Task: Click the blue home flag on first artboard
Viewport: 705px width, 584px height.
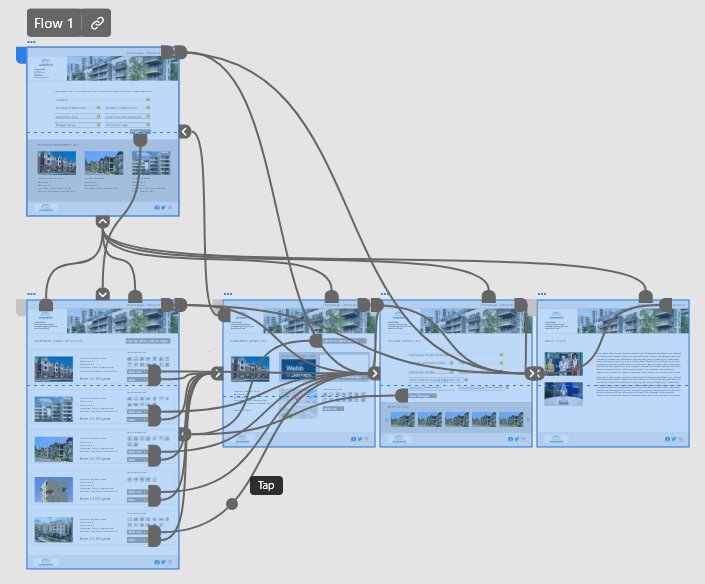Action: pos(20,55)
